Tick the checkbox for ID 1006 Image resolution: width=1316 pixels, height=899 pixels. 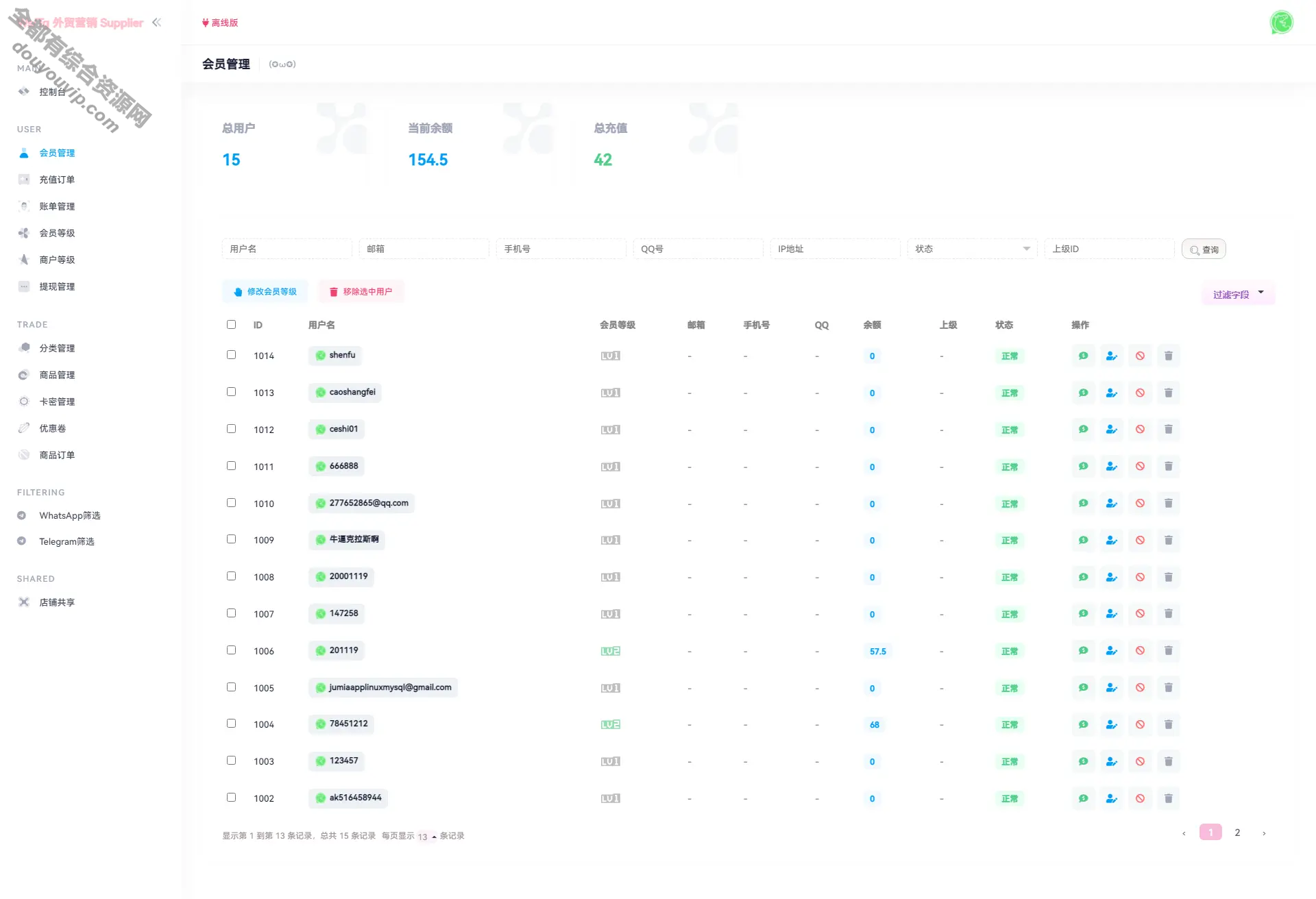232,650
